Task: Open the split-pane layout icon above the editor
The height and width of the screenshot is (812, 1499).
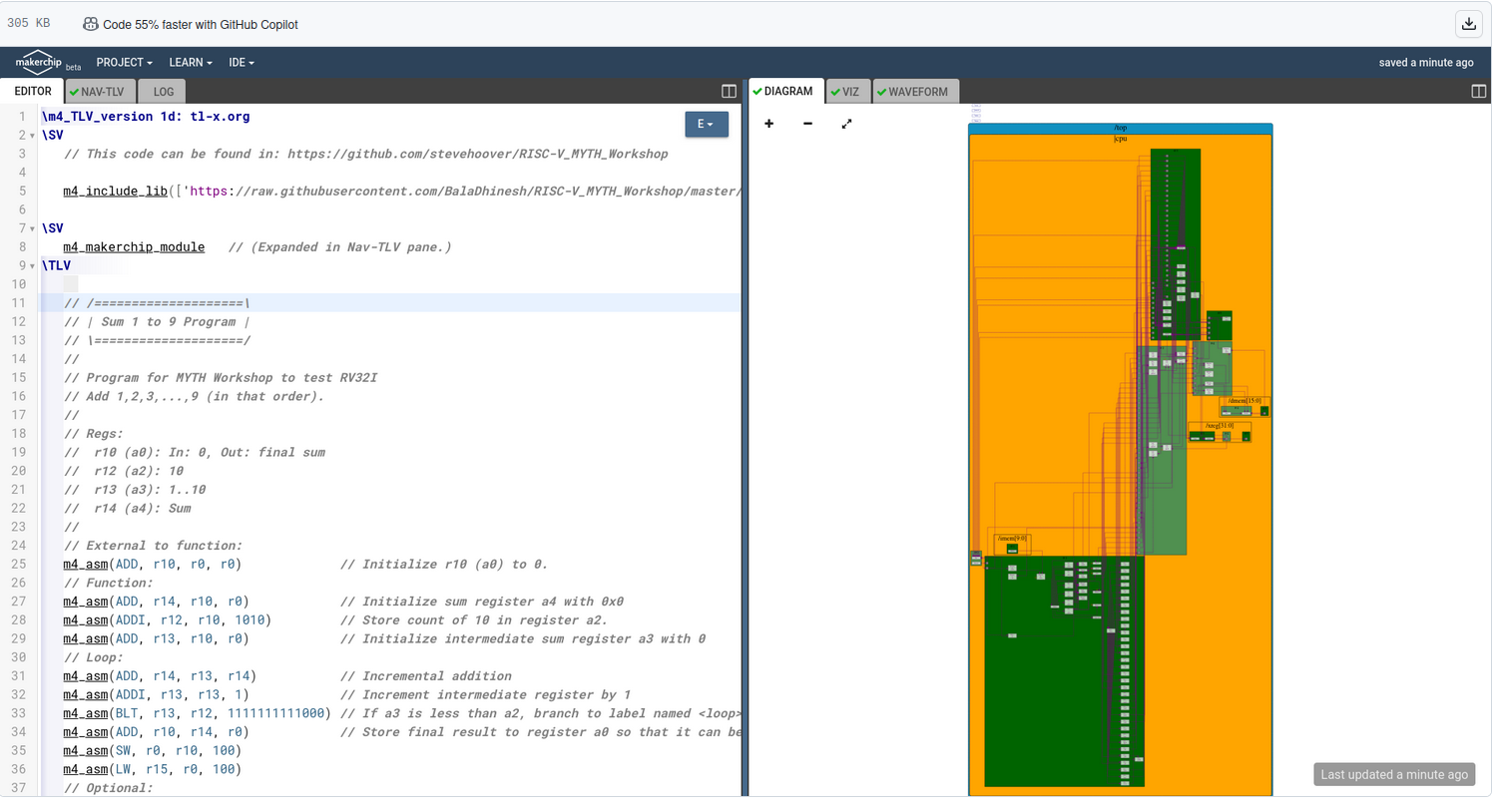Action: pos(728,91)
